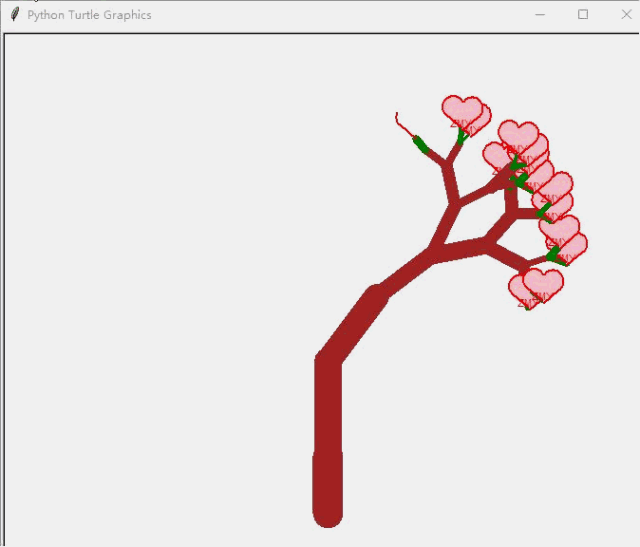Minimize the Python Turtle Graphics window
This screenshot has width=640, height=547.
tap(540, 15)
